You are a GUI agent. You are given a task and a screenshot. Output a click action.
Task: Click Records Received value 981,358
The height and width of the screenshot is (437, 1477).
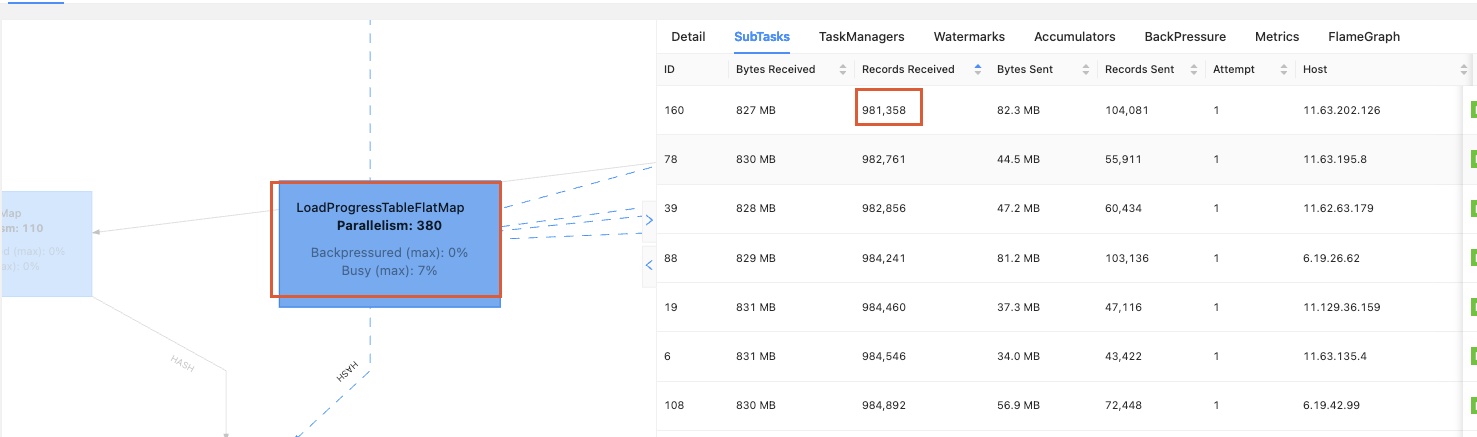(x=884, y=110)
